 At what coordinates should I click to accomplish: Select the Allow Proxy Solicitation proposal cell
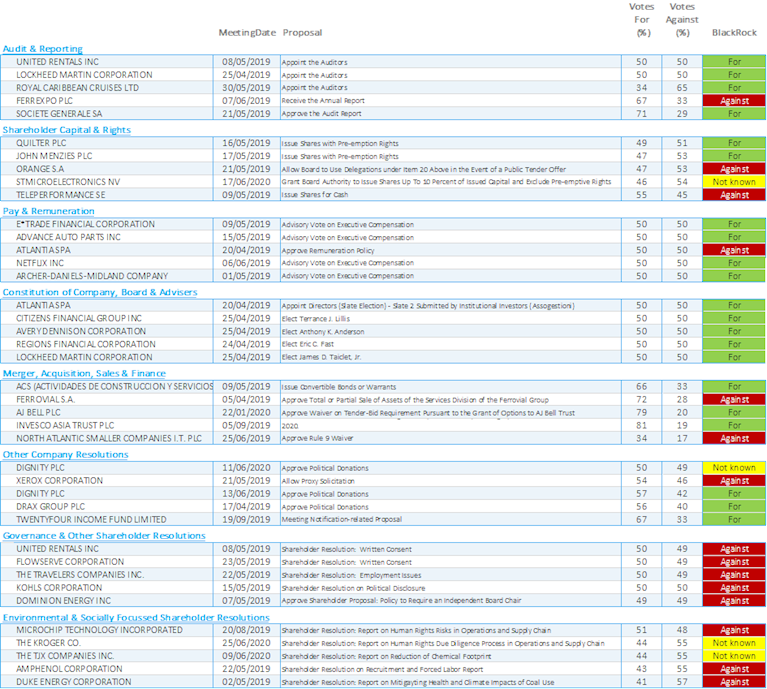point(451,481)
